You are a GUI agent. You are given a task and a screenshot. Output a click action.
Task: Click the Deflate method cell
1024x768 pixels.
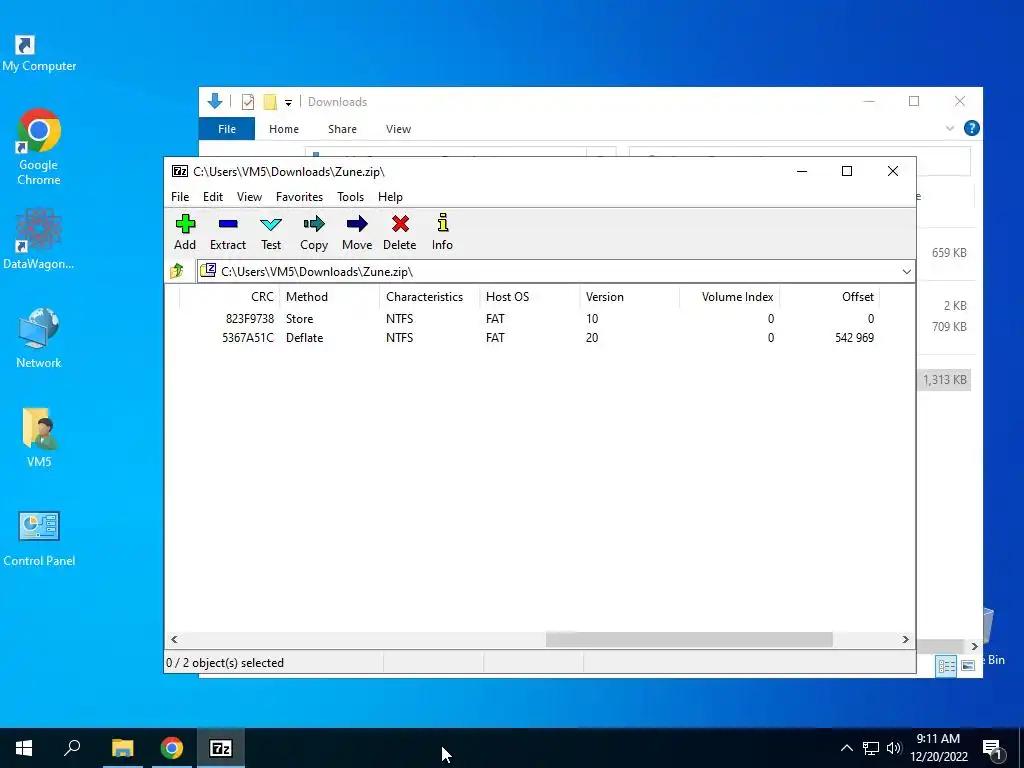[304, 338]
